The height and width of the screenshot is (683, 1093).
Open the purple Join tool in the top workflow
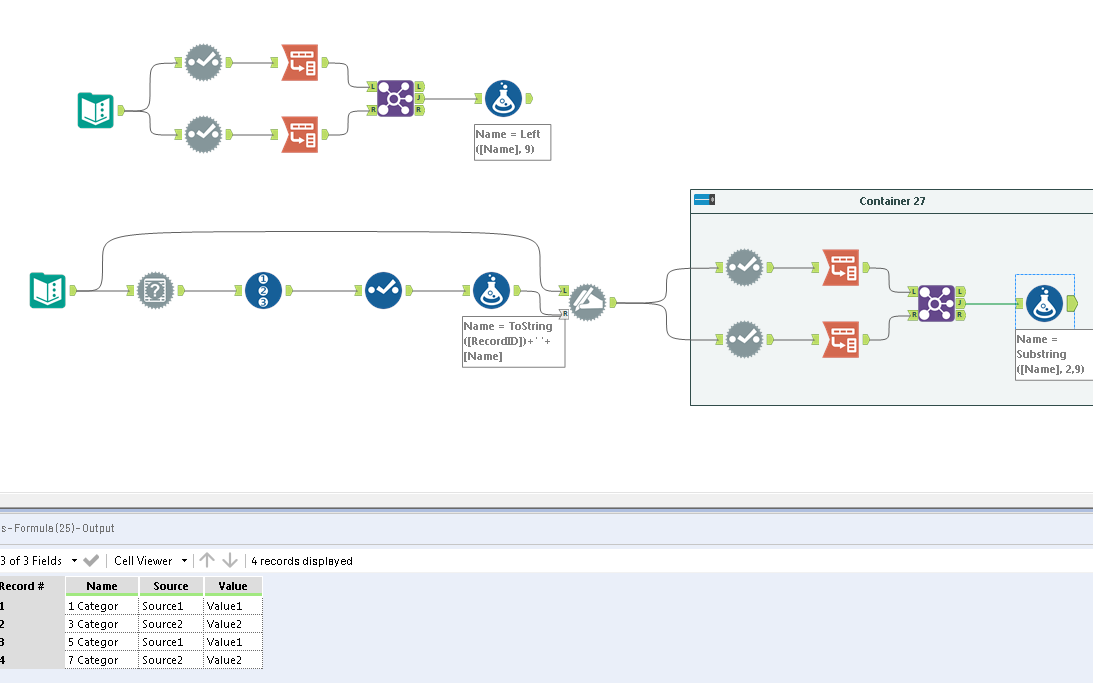tap(396, 98)
